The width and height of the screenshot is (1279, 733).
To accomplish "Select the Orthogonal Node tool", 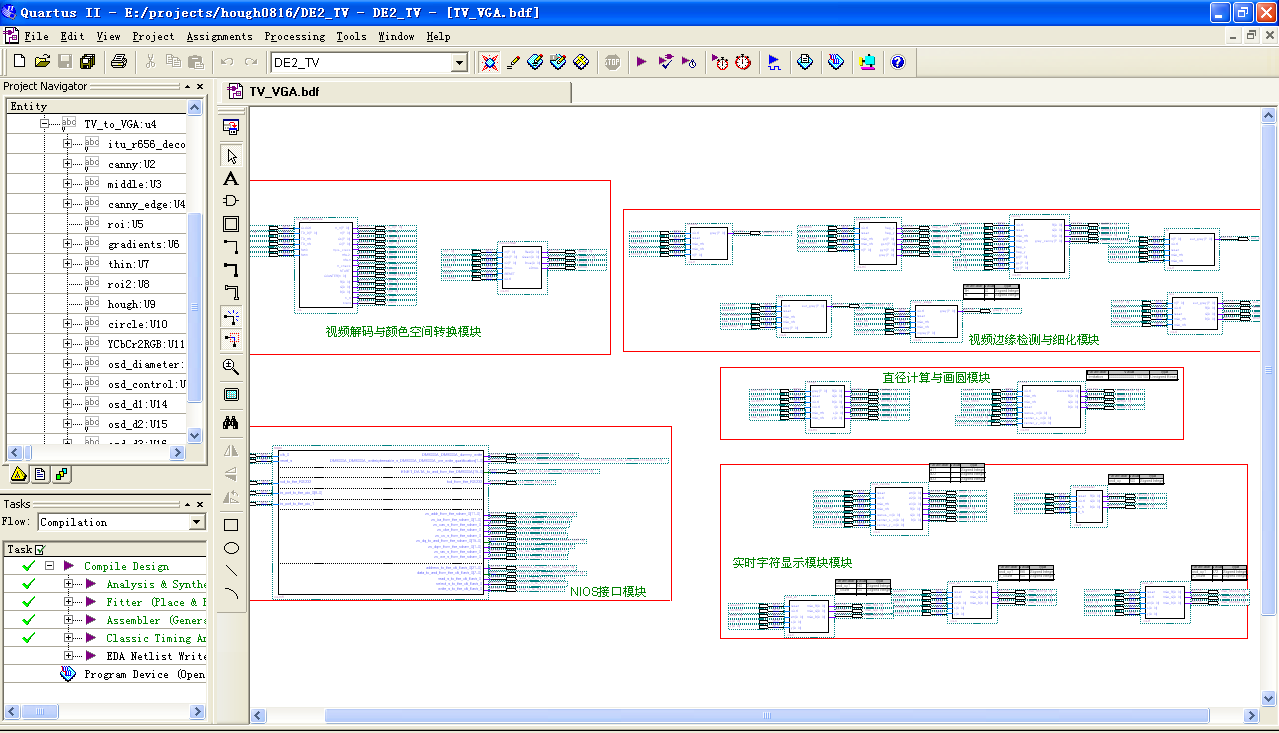I will point(231,247).
